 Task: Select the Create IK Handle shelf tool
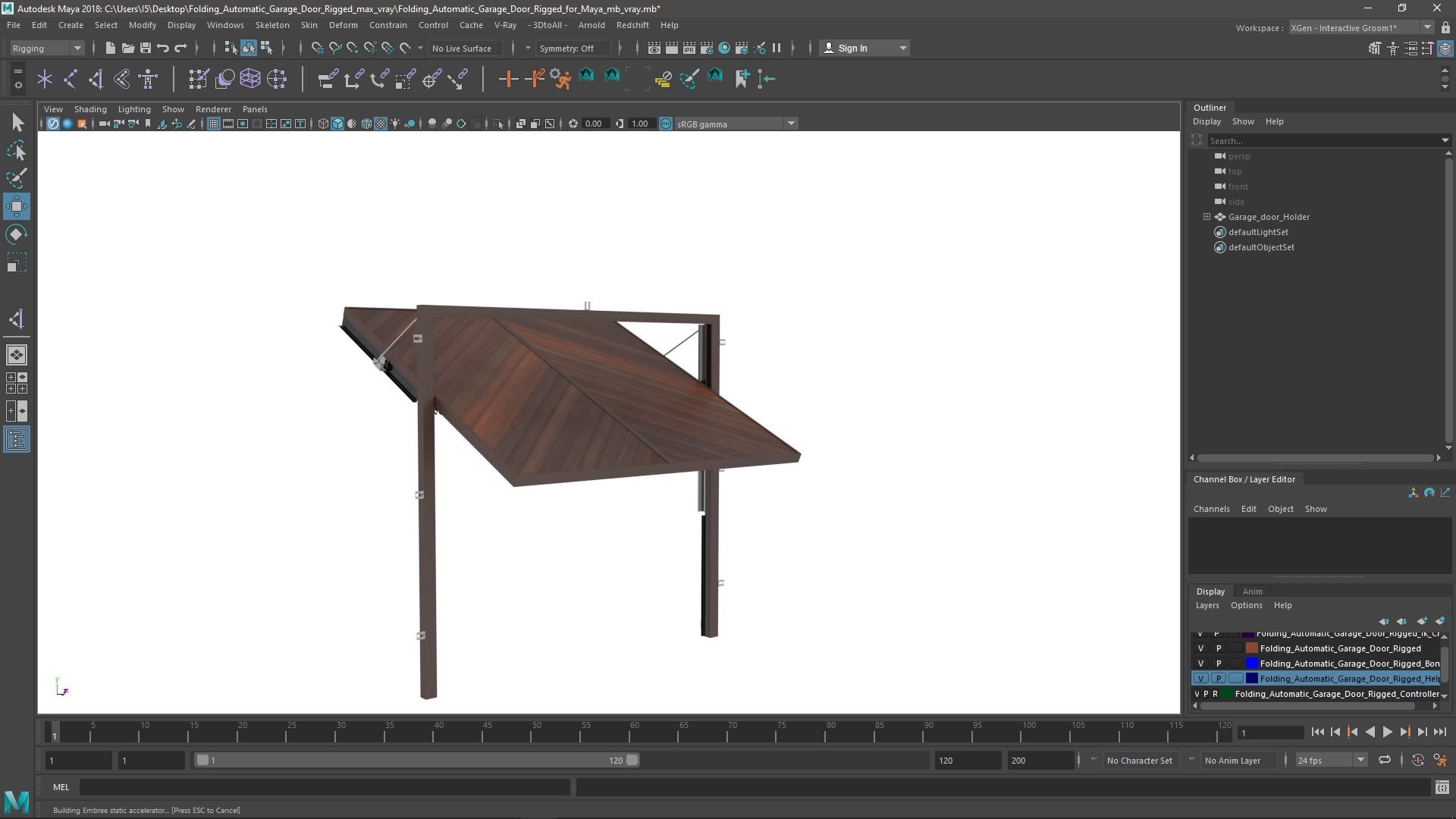[96, 78]
